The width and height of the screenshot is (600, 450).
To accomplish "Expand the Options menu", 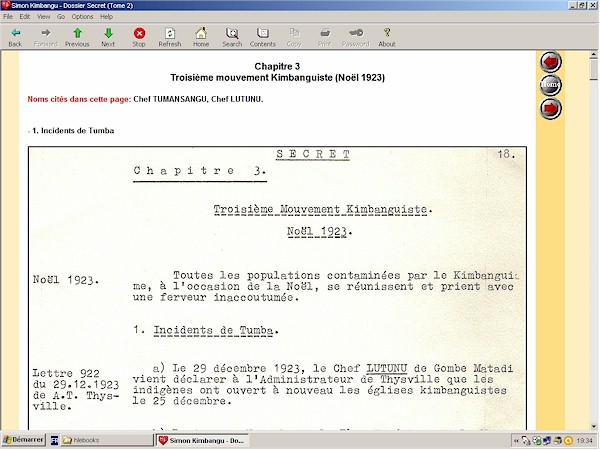I will (x=82, y=17).
